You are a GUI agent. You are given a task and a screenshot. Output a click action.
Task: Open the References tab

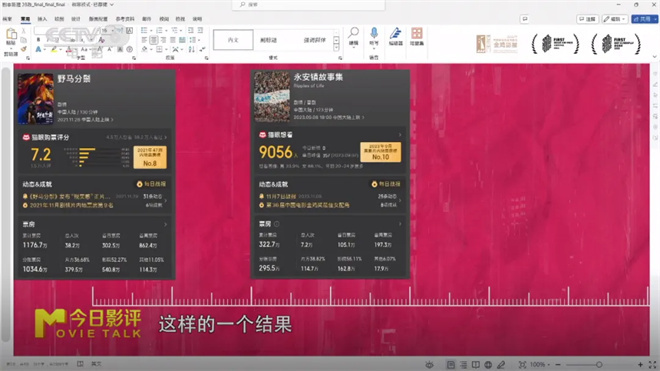click(125, 19)
